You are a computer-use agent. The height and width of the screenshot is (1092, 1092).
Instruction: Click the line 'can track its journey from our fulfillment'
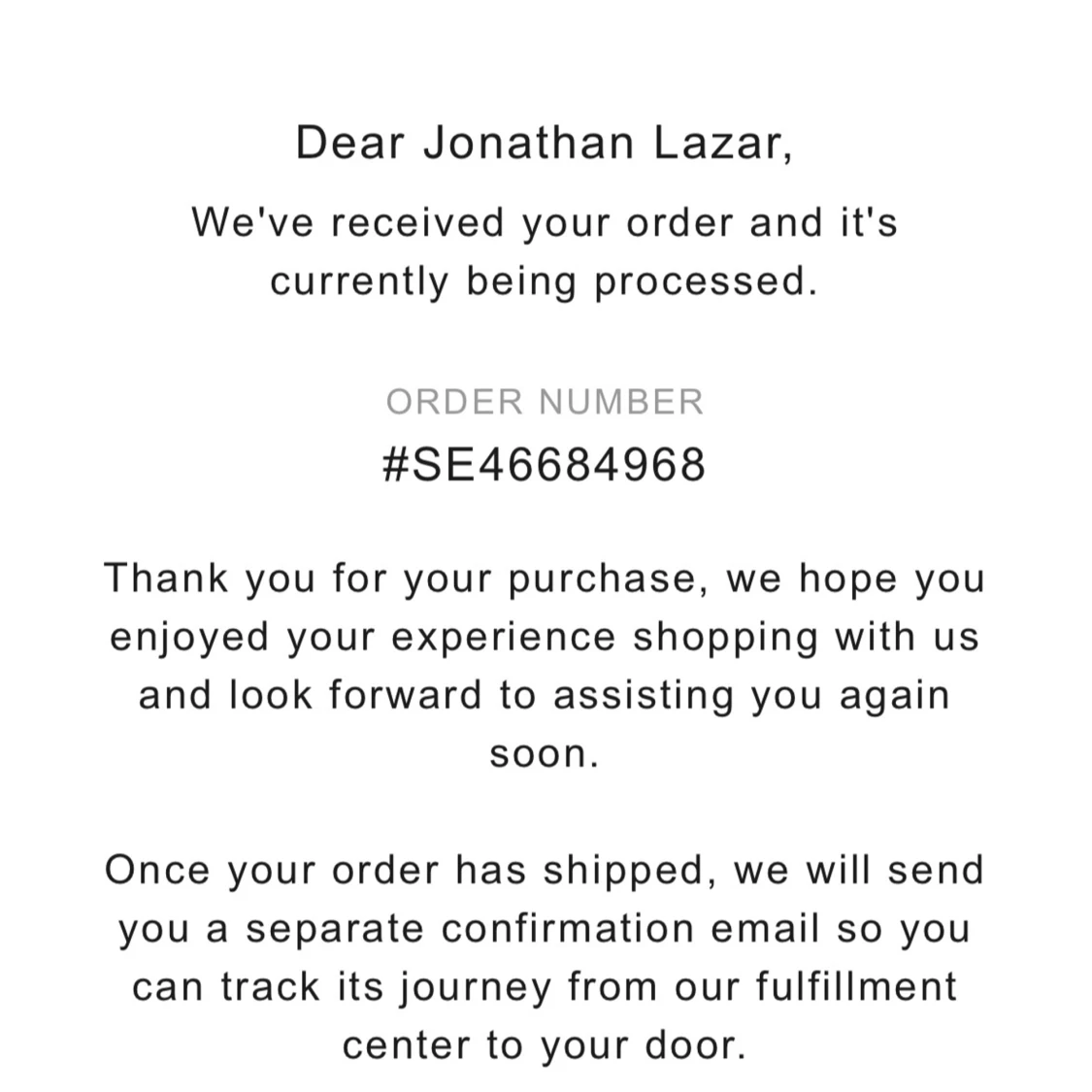[x=545, y=987]
